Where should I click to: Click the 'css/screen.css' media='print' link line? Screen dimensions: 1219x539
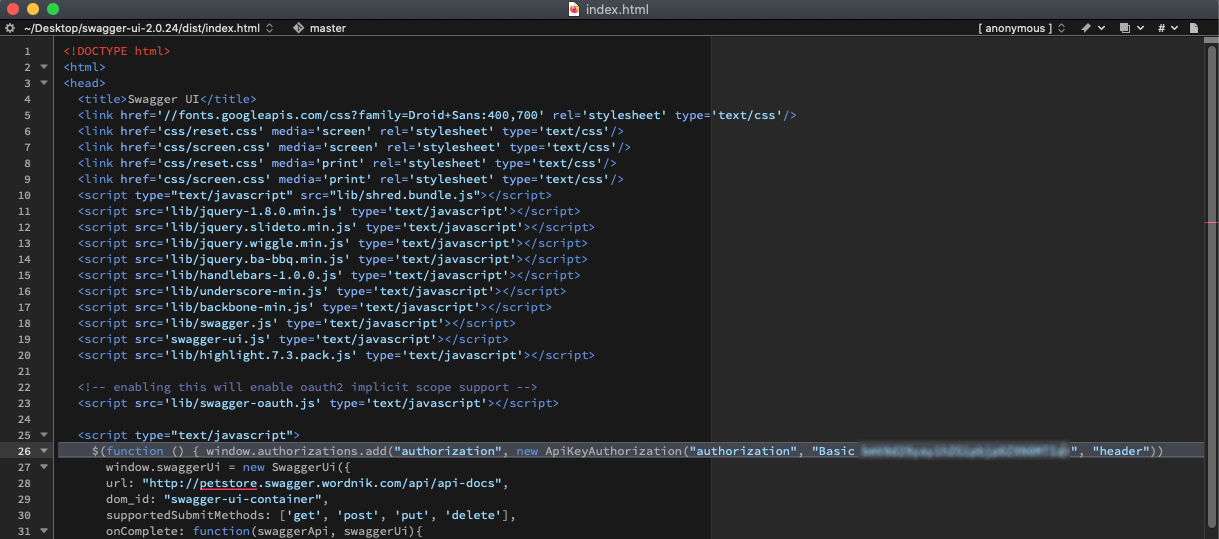click(x=351, y=179)
